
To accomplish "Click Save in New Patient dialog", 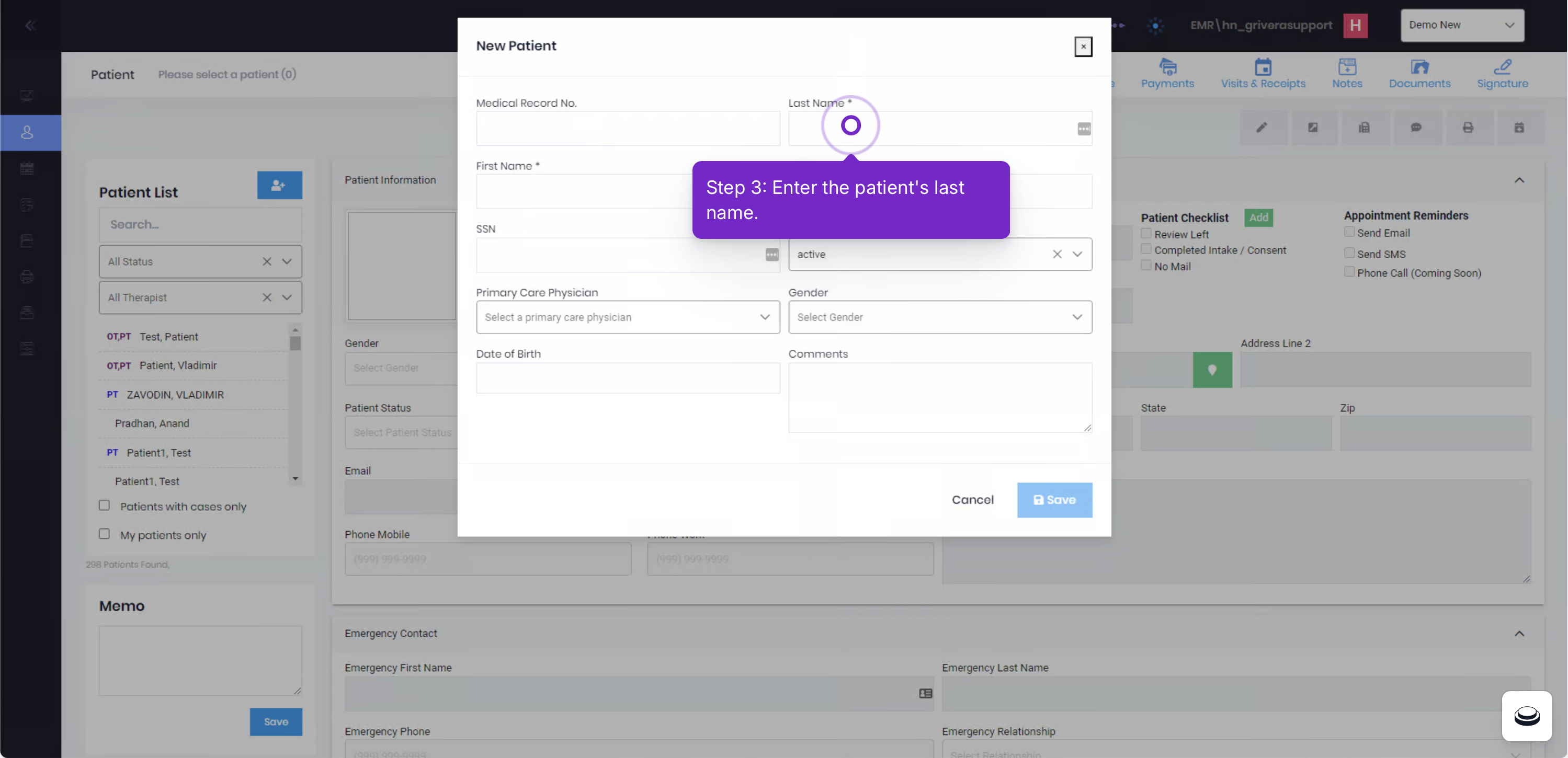I will click(x=1054, y=500).
